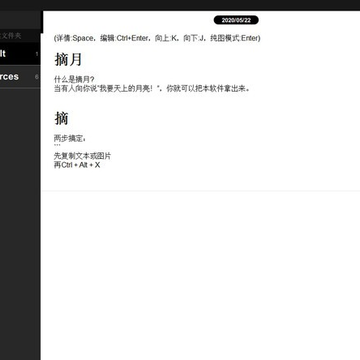Click the 2020/05/22 date badge

pos(236,20)
